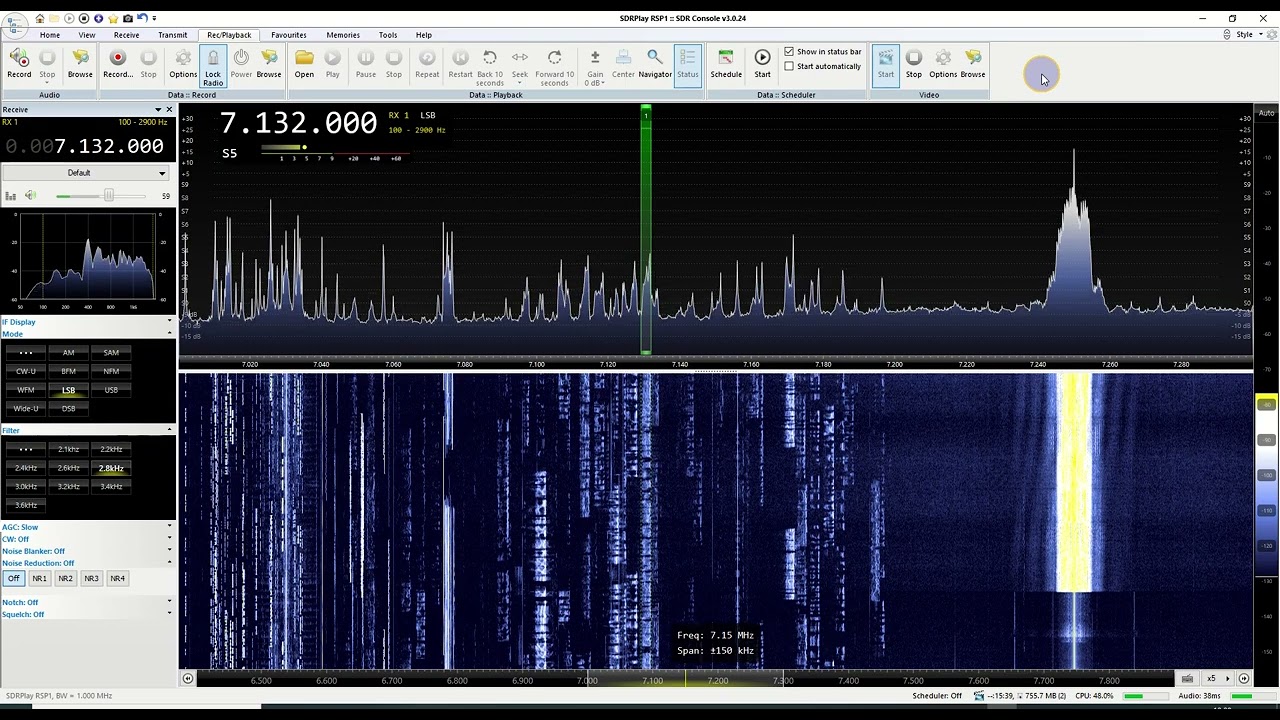
Task: Select AM mode
Action: coord(68,352)
